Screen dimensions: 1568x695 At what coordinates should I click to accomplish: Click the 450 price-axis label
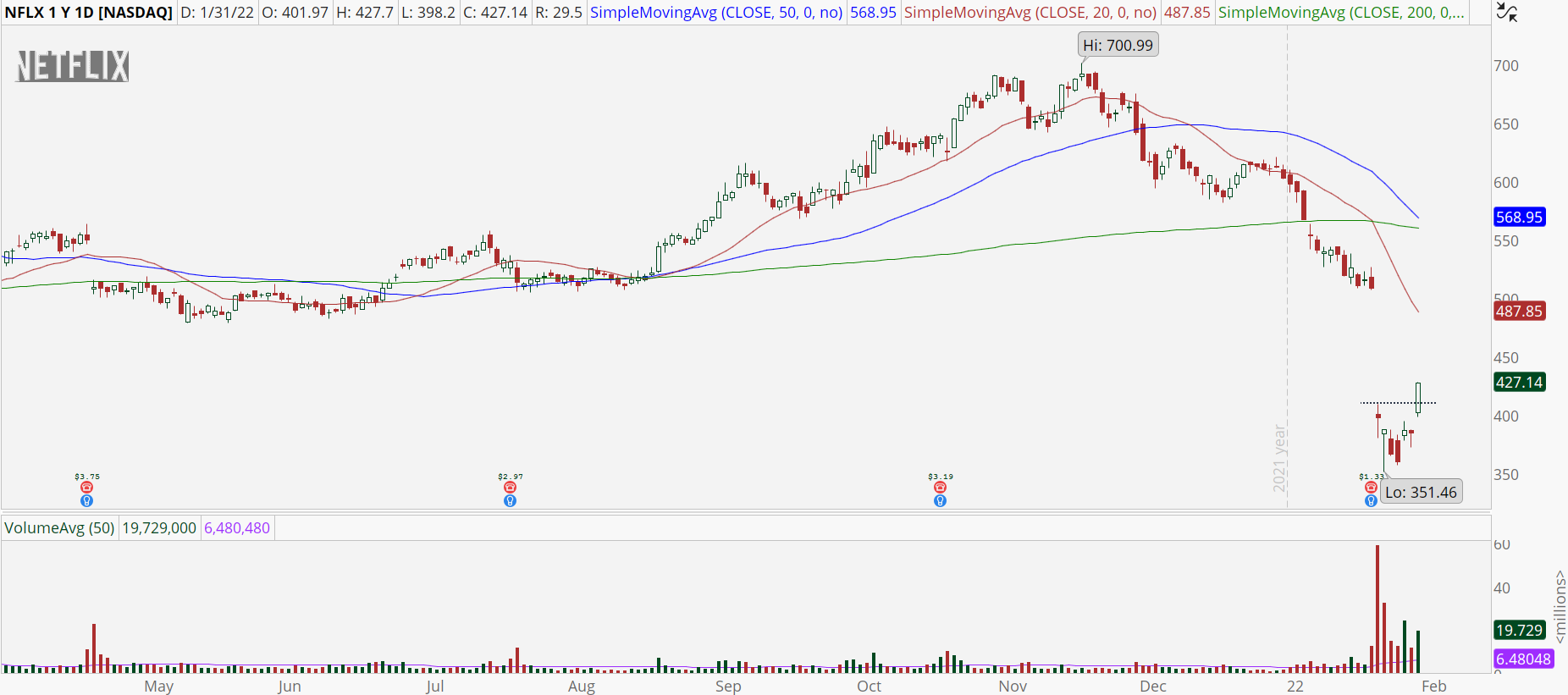(1506, 357)
